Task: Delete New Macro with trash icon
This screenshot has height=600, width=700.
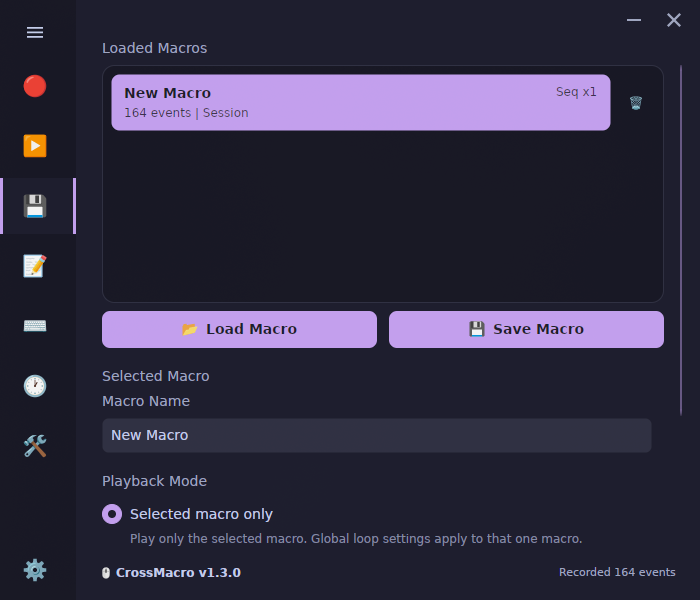Action: 636,103
